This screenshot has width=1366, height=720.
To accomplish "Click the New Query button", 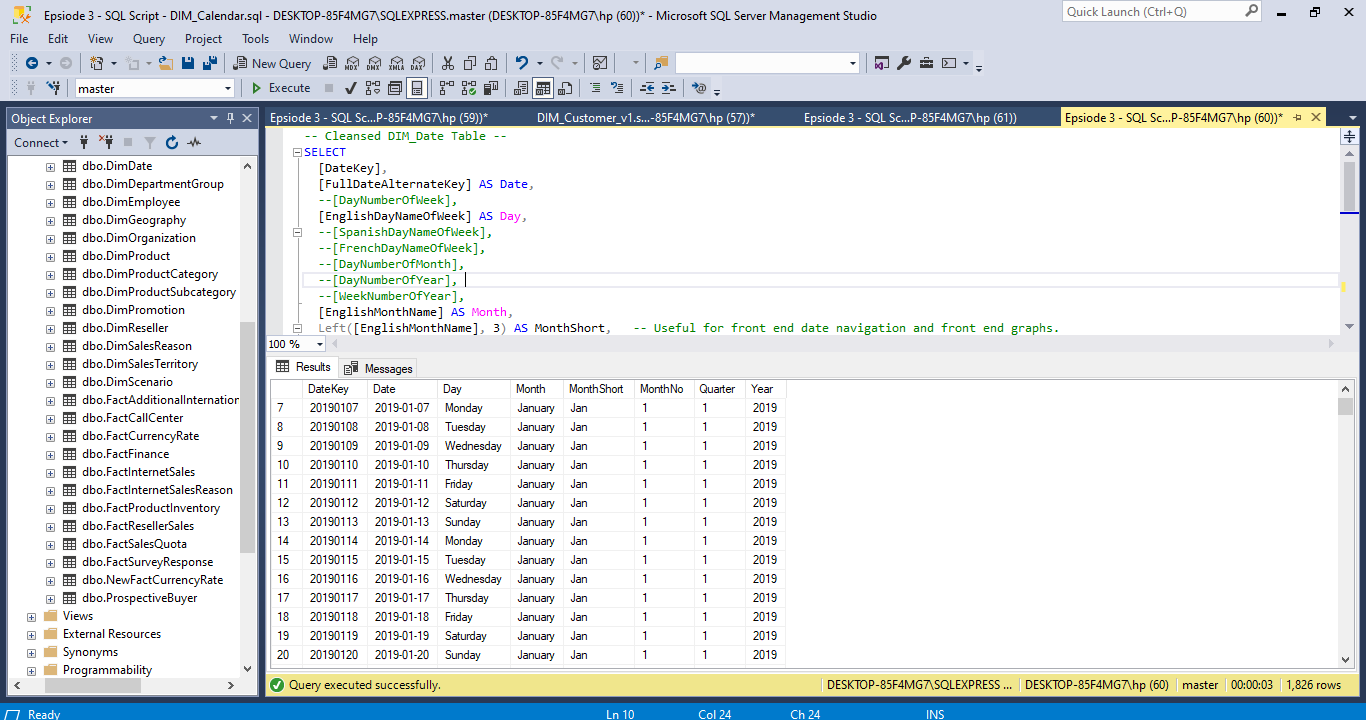I will [x=273, y=63].
